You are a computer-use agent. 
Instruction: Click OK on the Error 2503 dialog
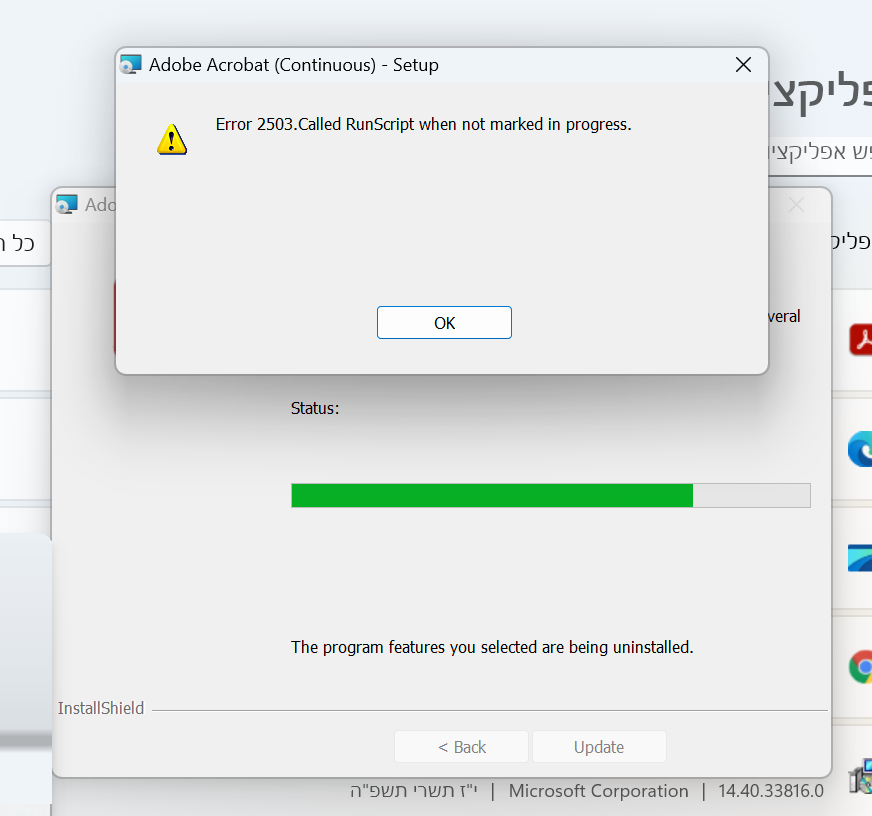click(444, 323)
